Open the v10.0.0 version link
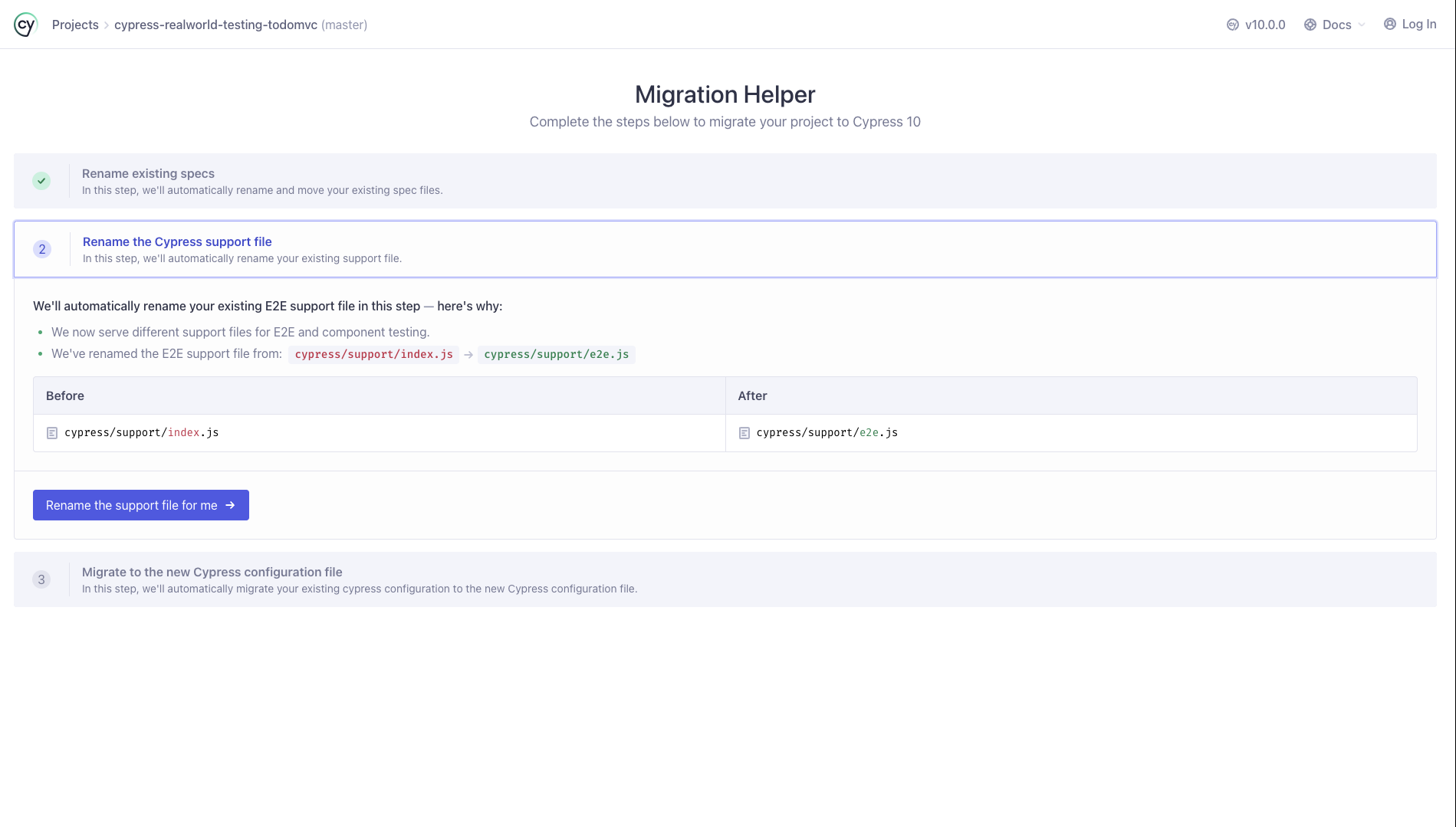 [x=1265, y=25]
